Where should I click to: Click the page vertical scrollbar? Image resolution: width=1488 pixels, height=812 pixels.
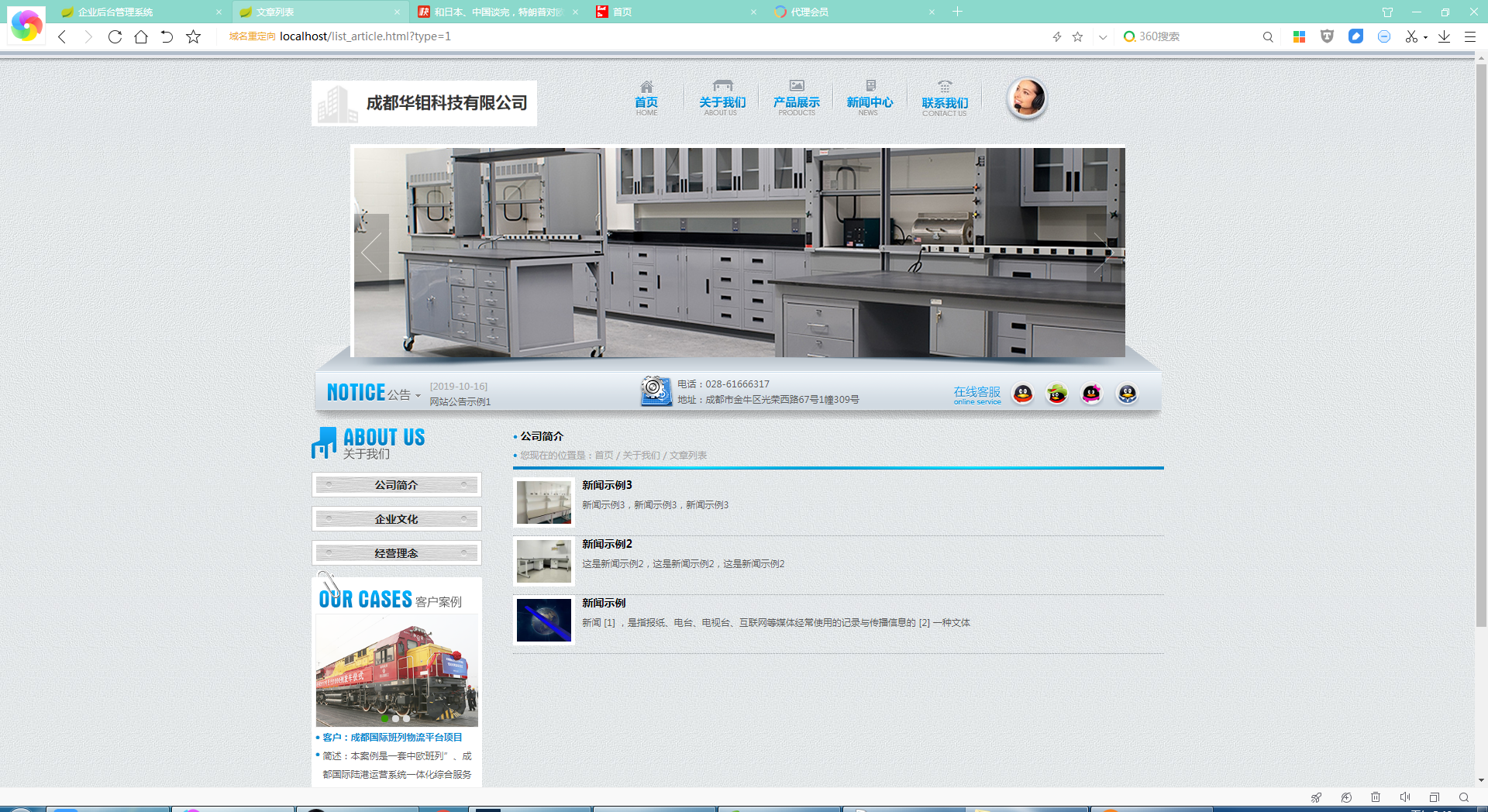point(1481,346)
